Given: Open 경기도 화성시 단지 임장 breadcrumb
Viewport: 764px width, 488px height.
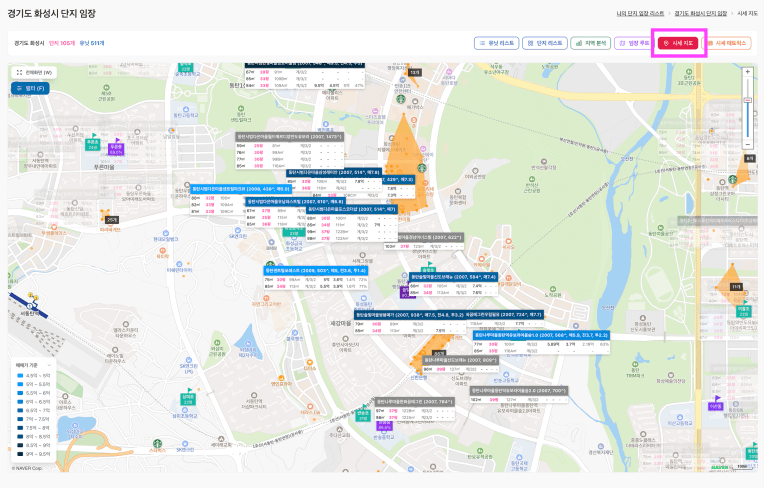Looking at the screenshot, I should (701, 13).
